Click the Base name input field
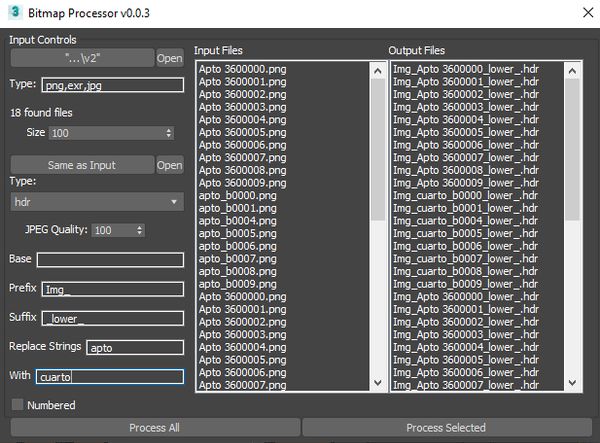 point(110,260)
